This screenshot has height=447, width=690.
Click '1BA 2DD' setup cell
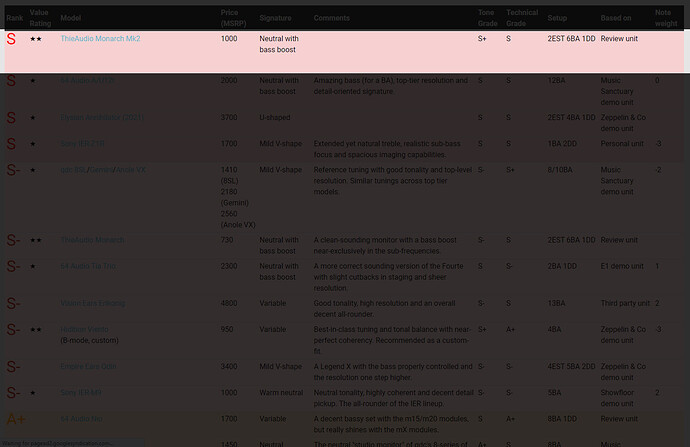pyautogui.click(x=562, y=144)
